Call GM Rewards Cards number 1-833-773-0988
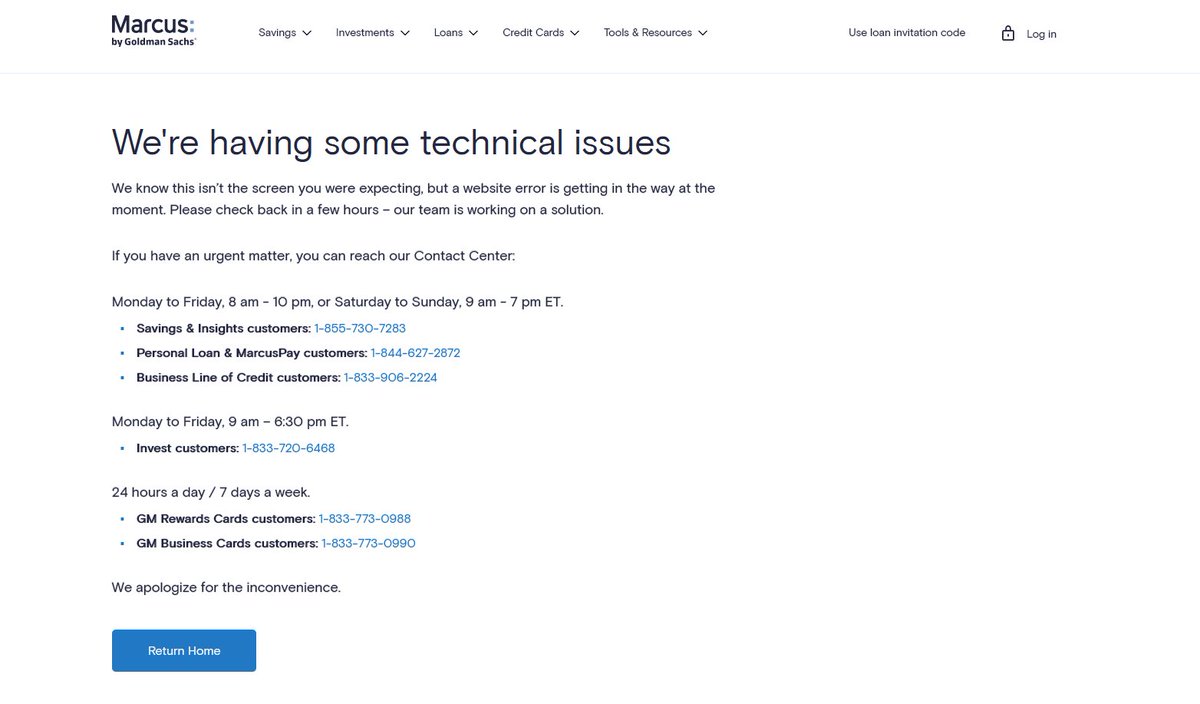Image resolution: width=1200 pixels, height=704 pixels. [x=364, y=519]
